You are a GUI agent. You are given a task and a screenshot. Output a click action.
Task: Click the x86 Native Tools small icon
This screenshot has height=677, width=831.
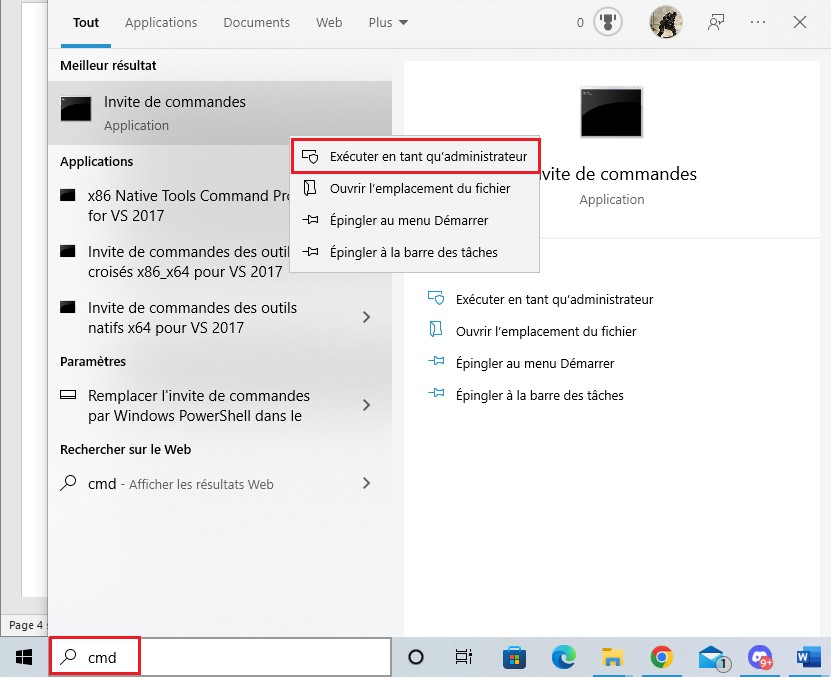67,195
